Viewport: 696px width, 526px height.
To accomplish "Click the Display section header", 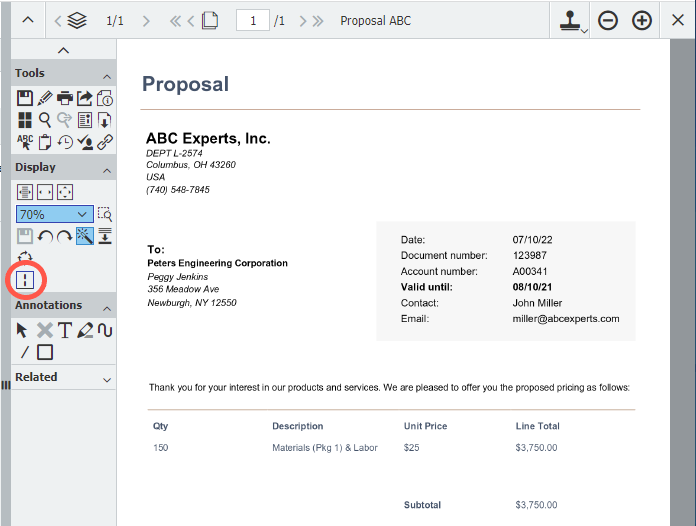I will tap(36, 167).
